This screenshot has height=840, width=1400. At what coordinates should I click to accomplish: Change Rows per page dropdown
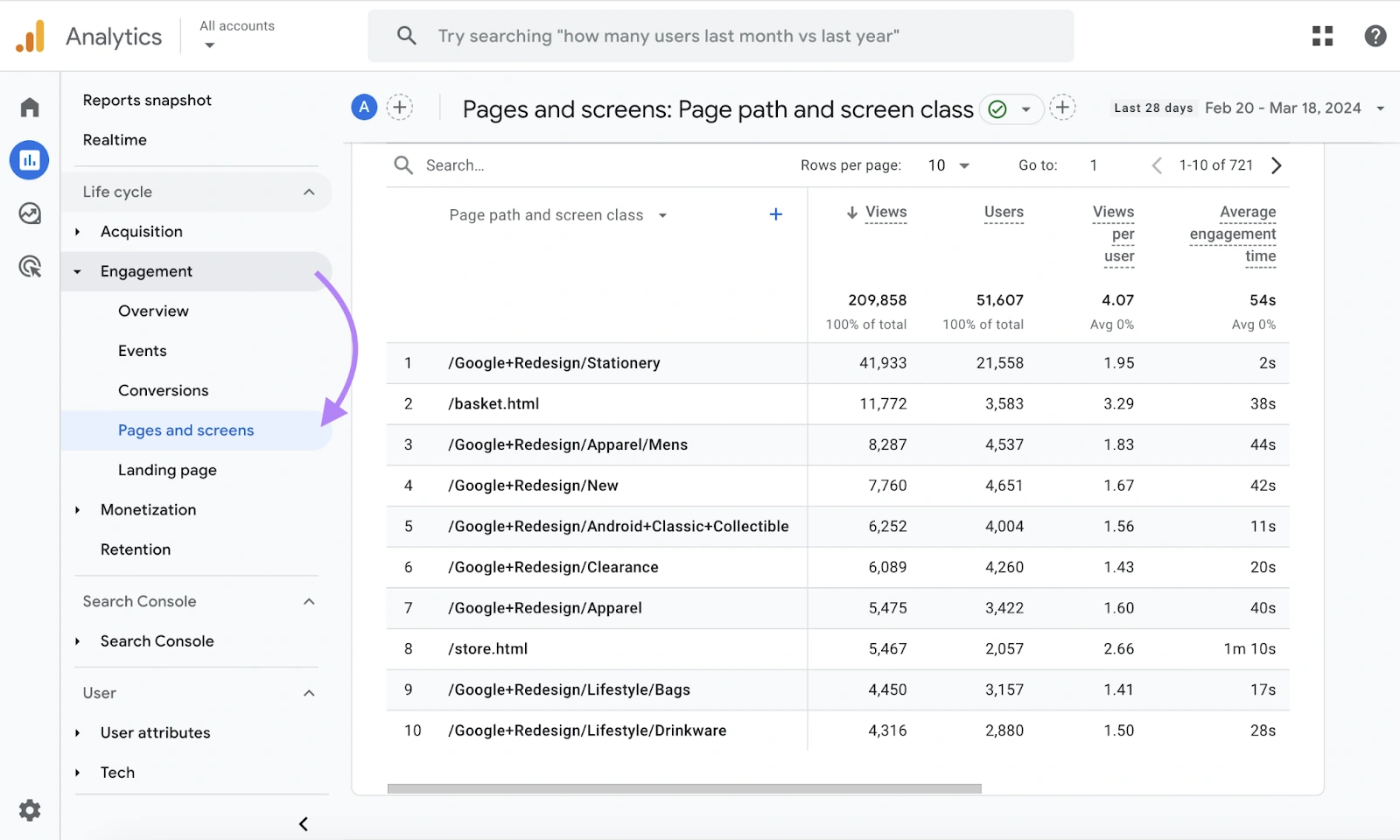click(948, 165)
